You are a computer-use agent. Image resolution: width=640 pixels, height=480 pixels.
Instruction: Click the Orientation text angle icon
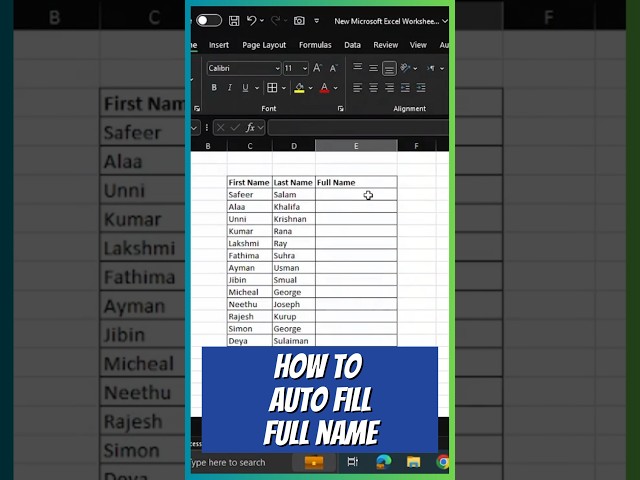pos(405,68)
